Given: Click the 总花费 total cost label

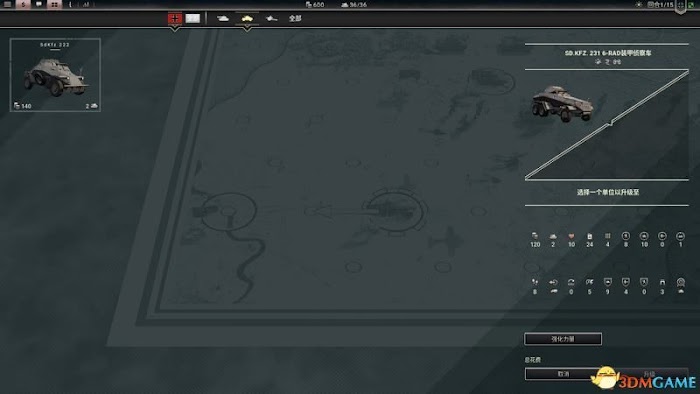Looking at the screenshot, I should pos(533,360).
